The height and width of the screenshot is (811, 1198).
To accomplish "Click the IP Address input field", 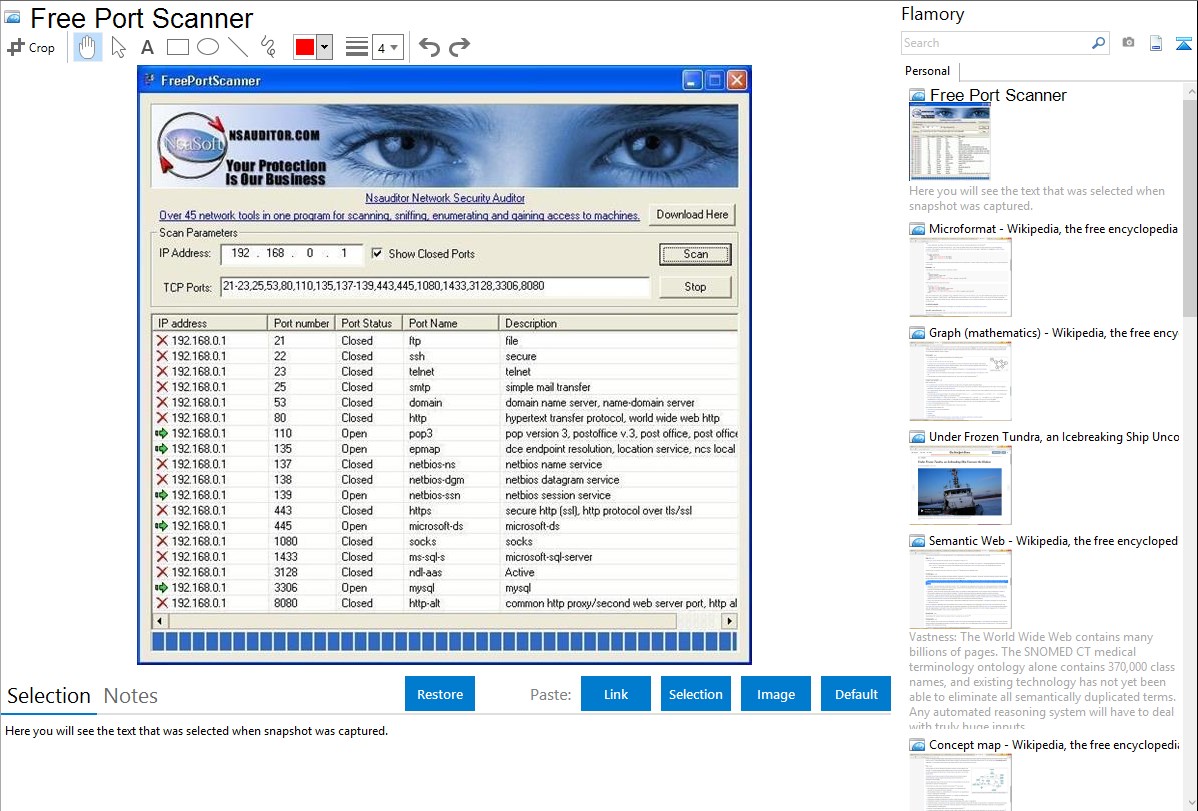I will (x=292, y=254).
